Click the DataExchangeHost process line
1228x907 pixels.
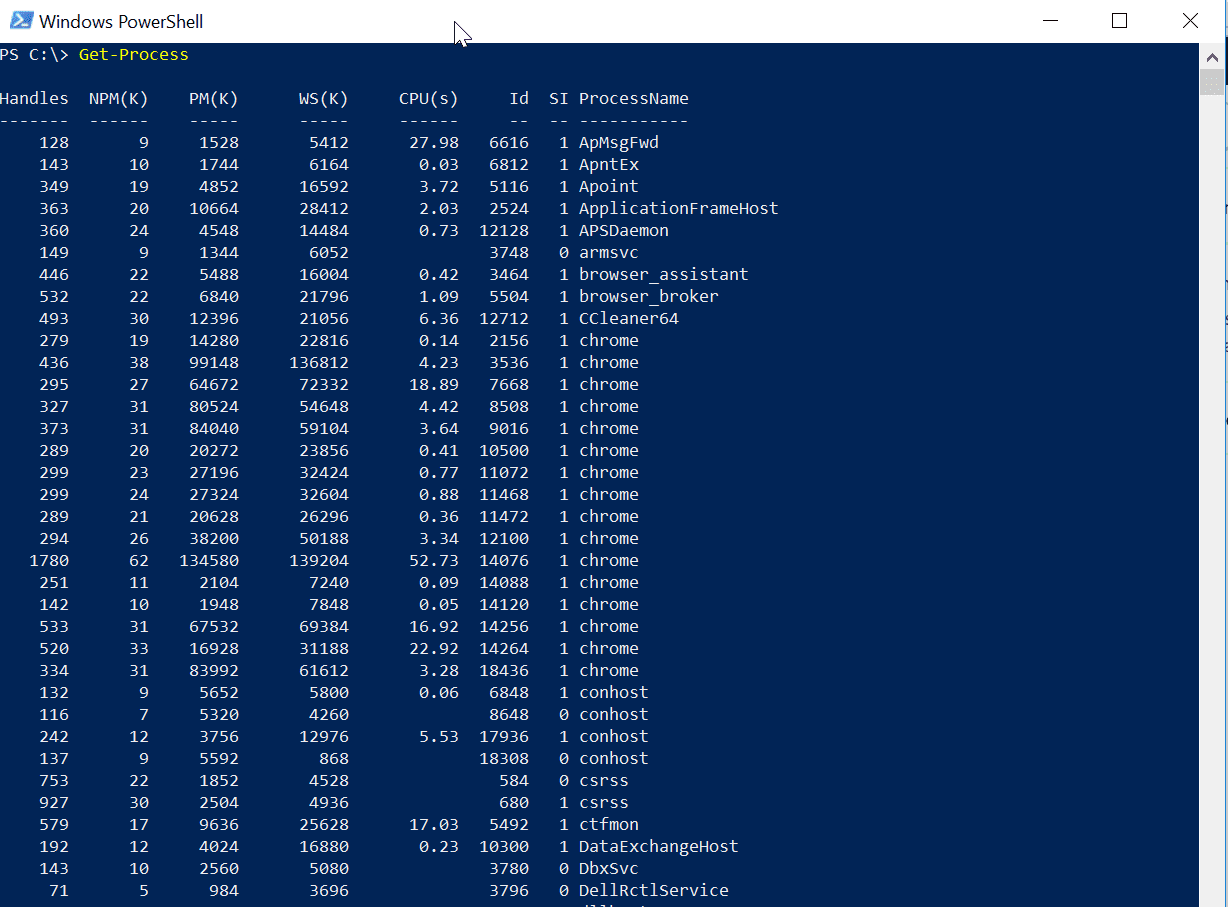tap(658, 846)
